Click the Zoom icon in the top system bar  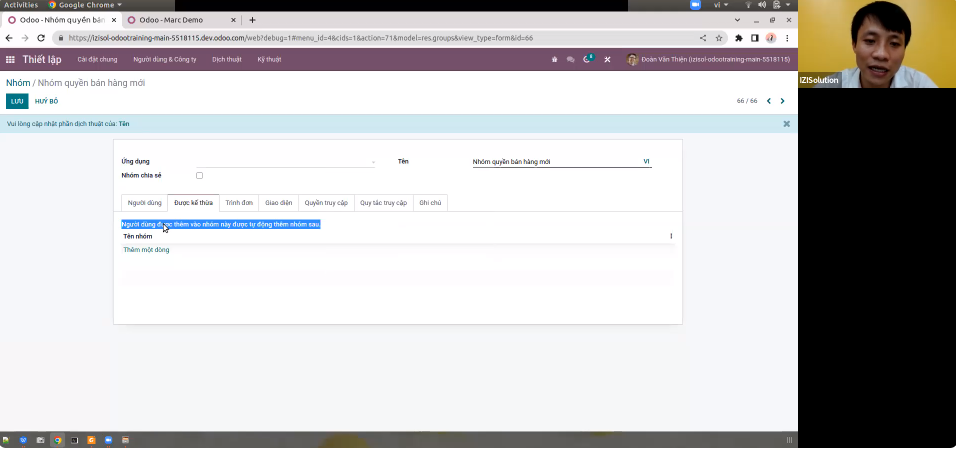click(x=696, y=5)
